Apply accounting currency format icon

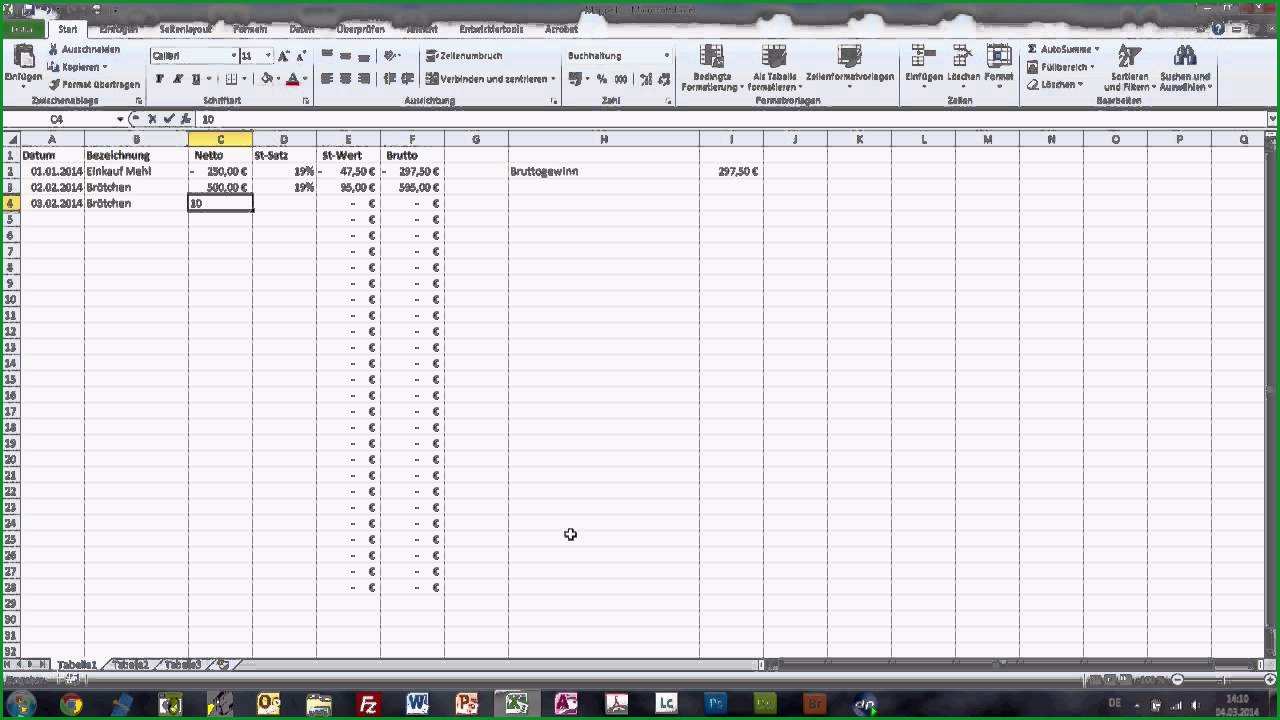(575, 79)
